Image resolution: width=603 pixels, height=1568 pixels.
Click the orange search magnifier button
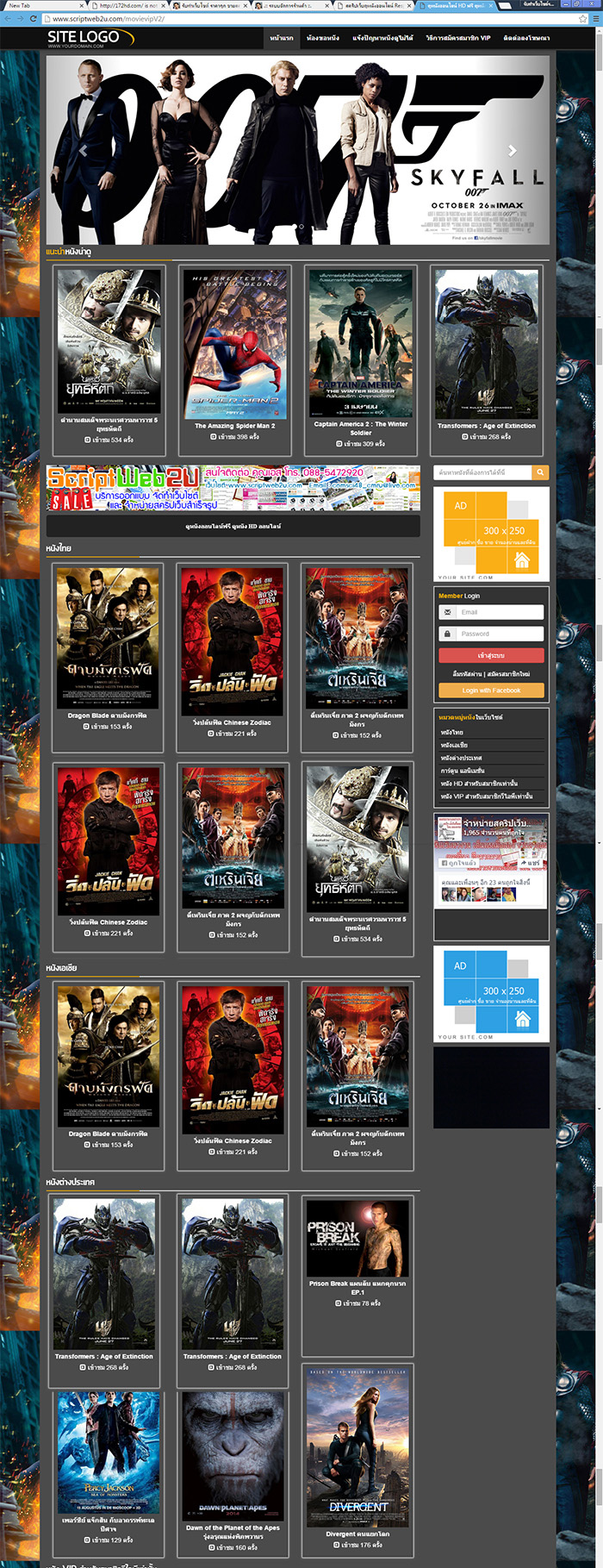click(x=540, y=472)
